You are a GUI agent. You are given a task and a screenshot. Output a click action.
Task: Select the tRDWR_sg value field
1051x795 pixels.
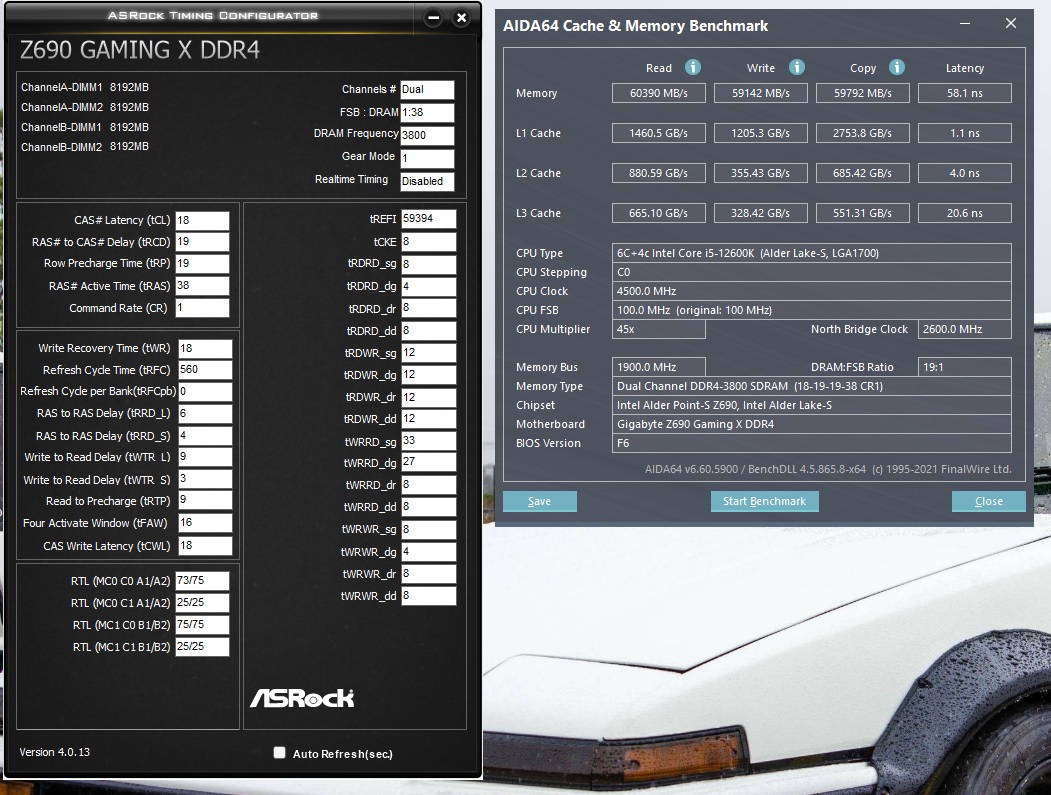[x=429, y=353]
